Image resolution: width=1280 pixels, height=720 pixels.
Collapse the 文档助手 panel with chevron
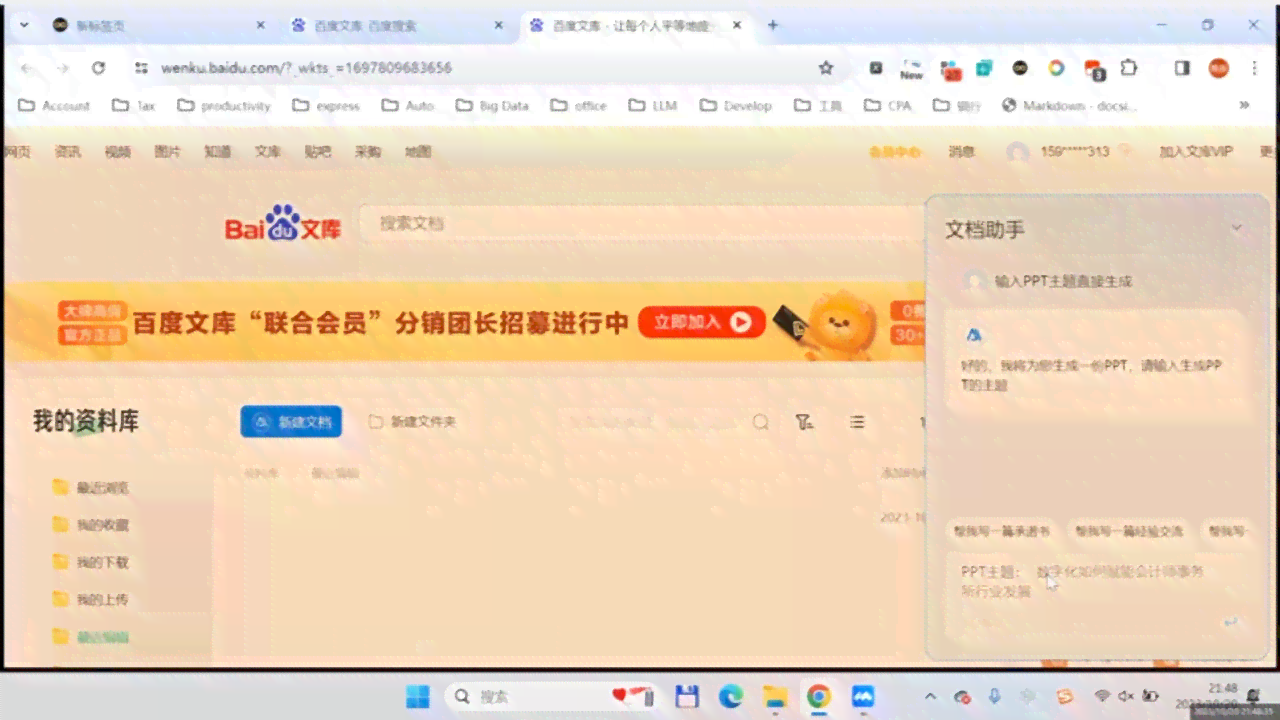[1236, 228]
